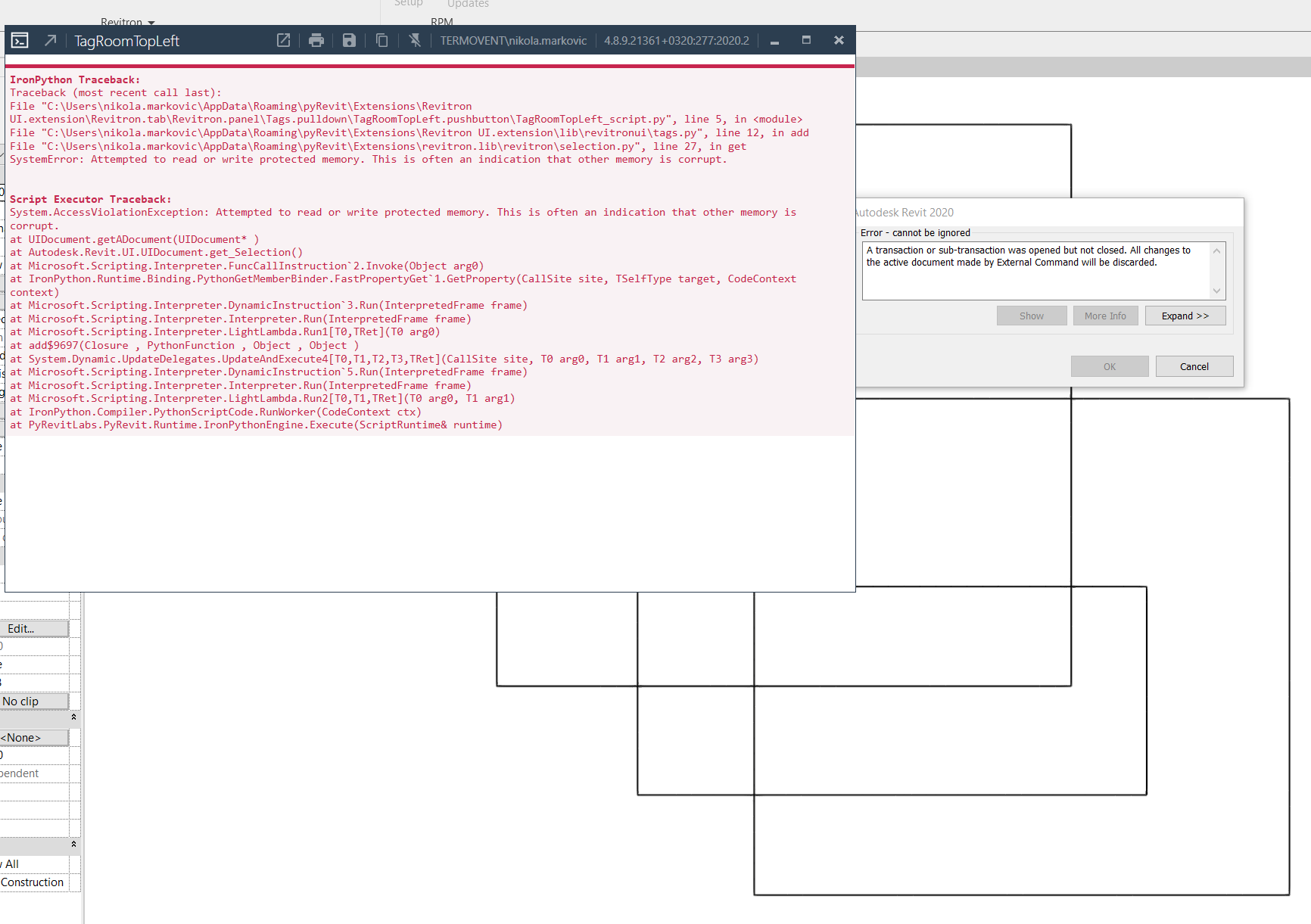Image resolution: width=1311 pixels, height=924 pixels.
Task: Copy the traceback to clipboard
Action: (x=381, y=40)
